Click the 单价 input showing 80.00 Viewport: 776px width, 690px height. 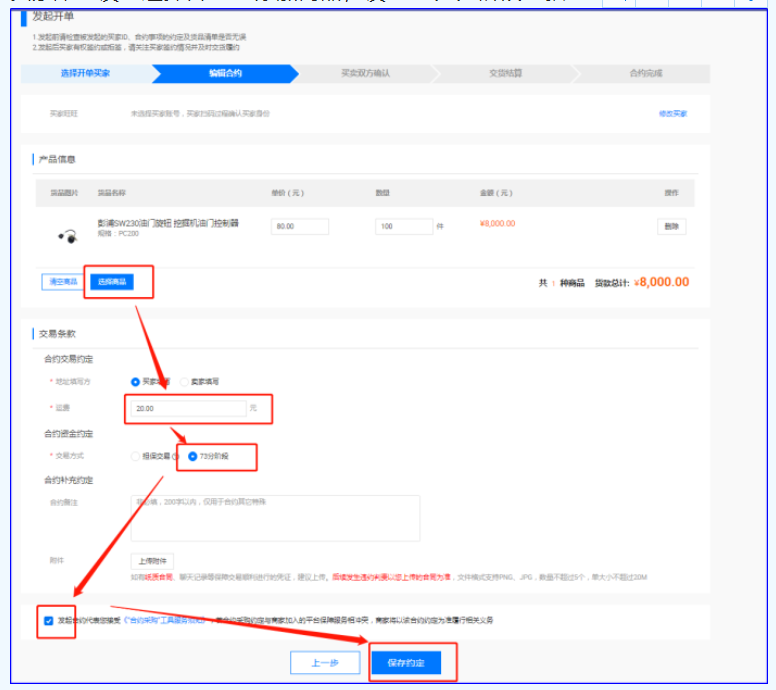(300, 227)
